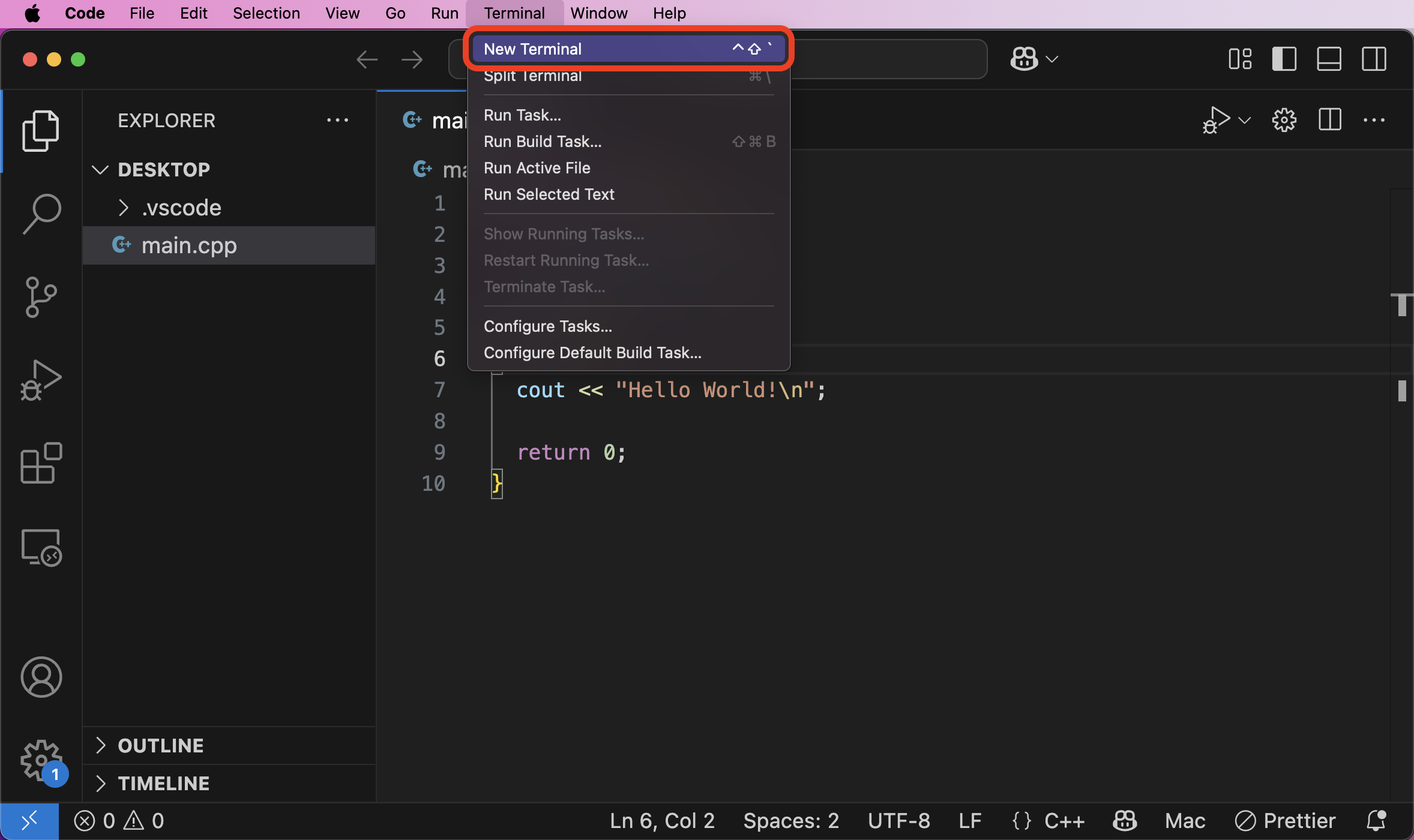Open the Extensions view
Screen dimensions: 1414x840
(x=40, y=463)
